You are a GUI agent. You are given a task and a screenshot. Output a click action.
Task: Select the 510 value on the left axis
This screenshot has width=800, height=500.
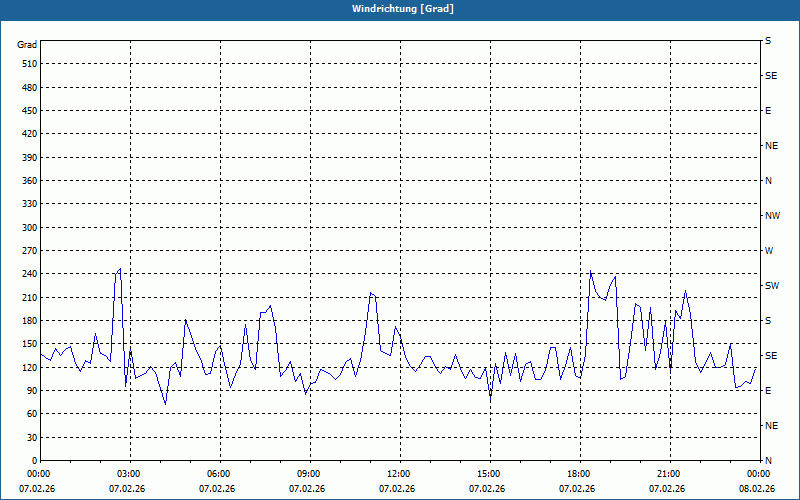click(x=27, y=64)
